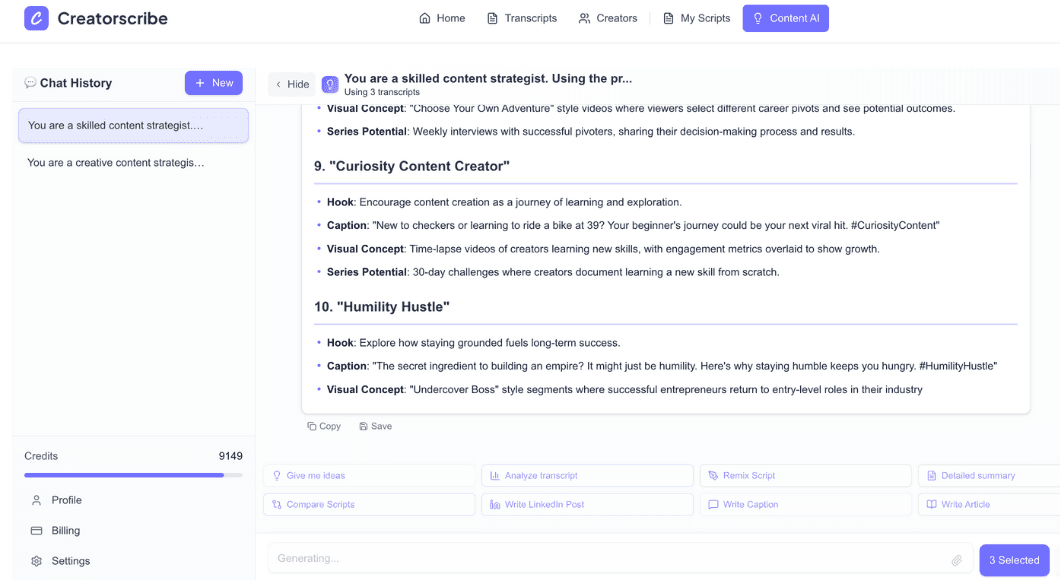Click the Credits usage progress bar
1060x580 pixels.
(133, 475)
